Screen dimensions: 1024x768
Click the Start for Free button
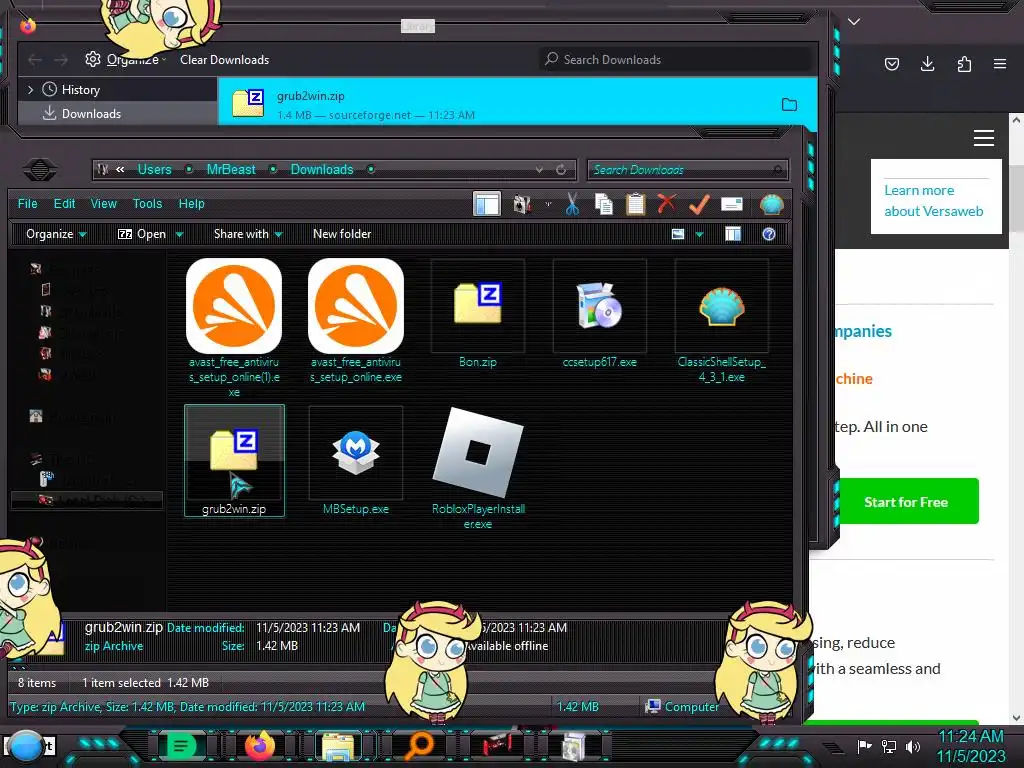click(906, 502)
